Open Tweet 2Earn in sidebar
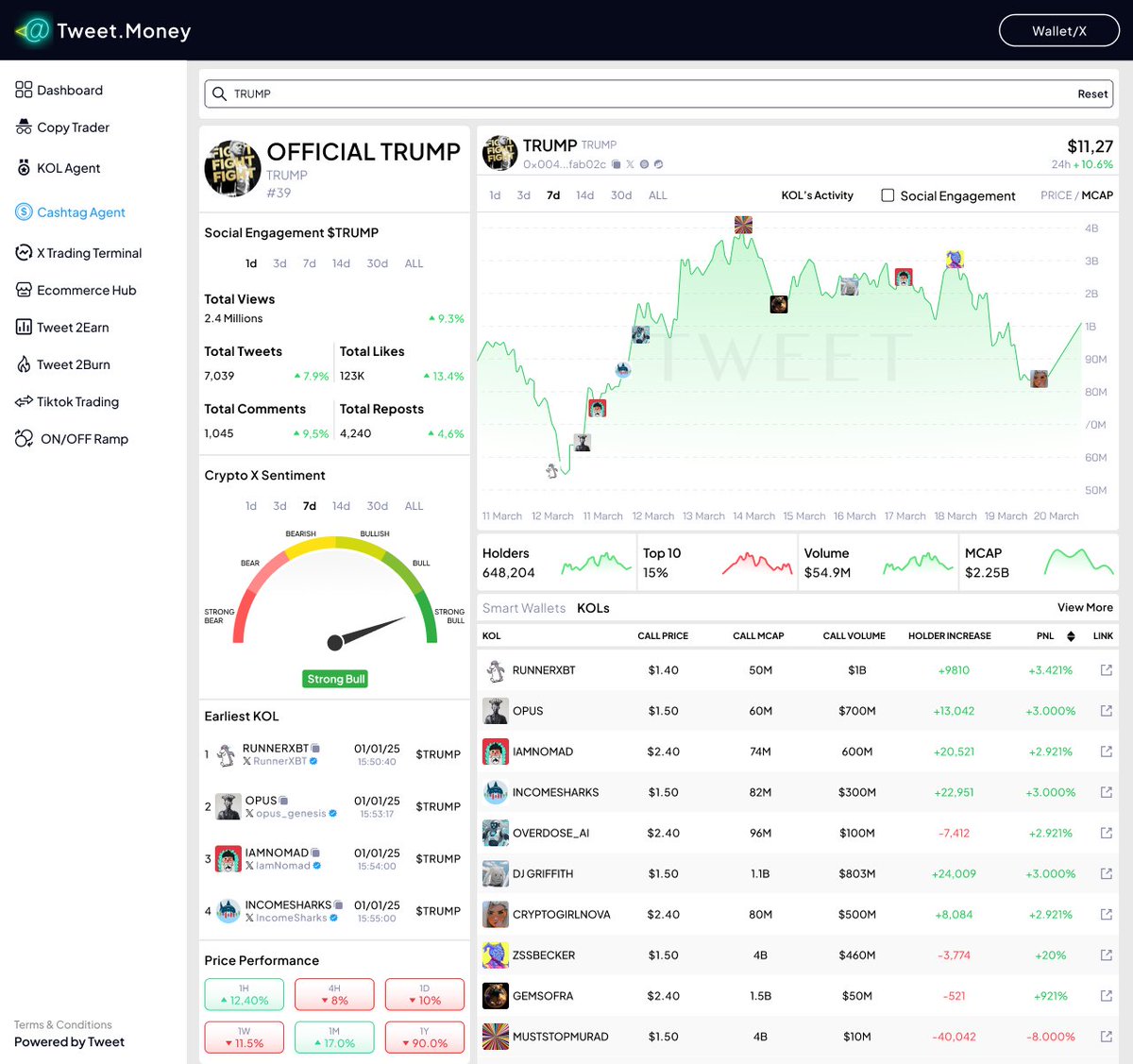 point(62,328)
